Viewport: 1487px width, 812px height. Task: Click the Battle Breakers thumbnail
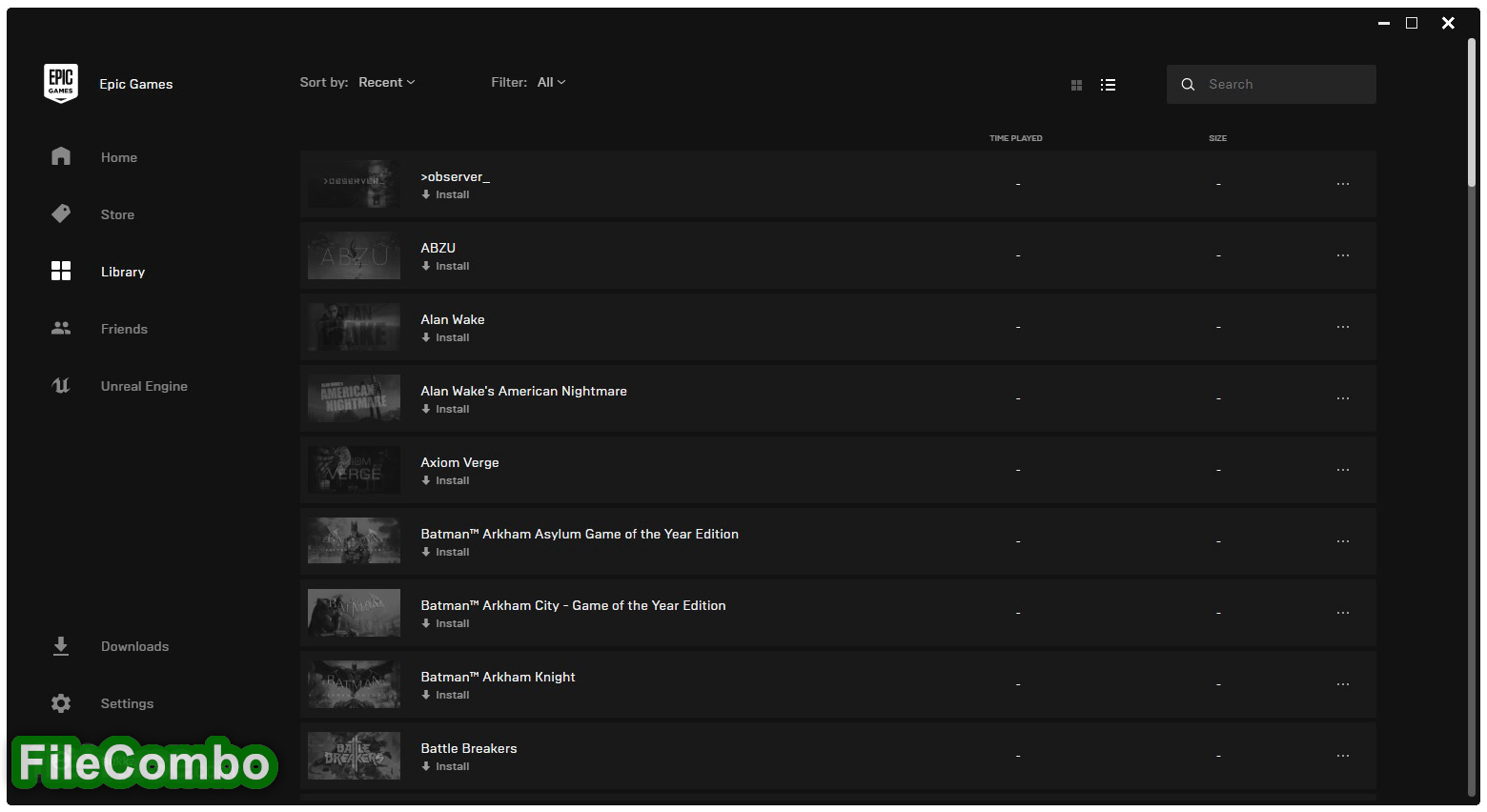click(354, 756)
